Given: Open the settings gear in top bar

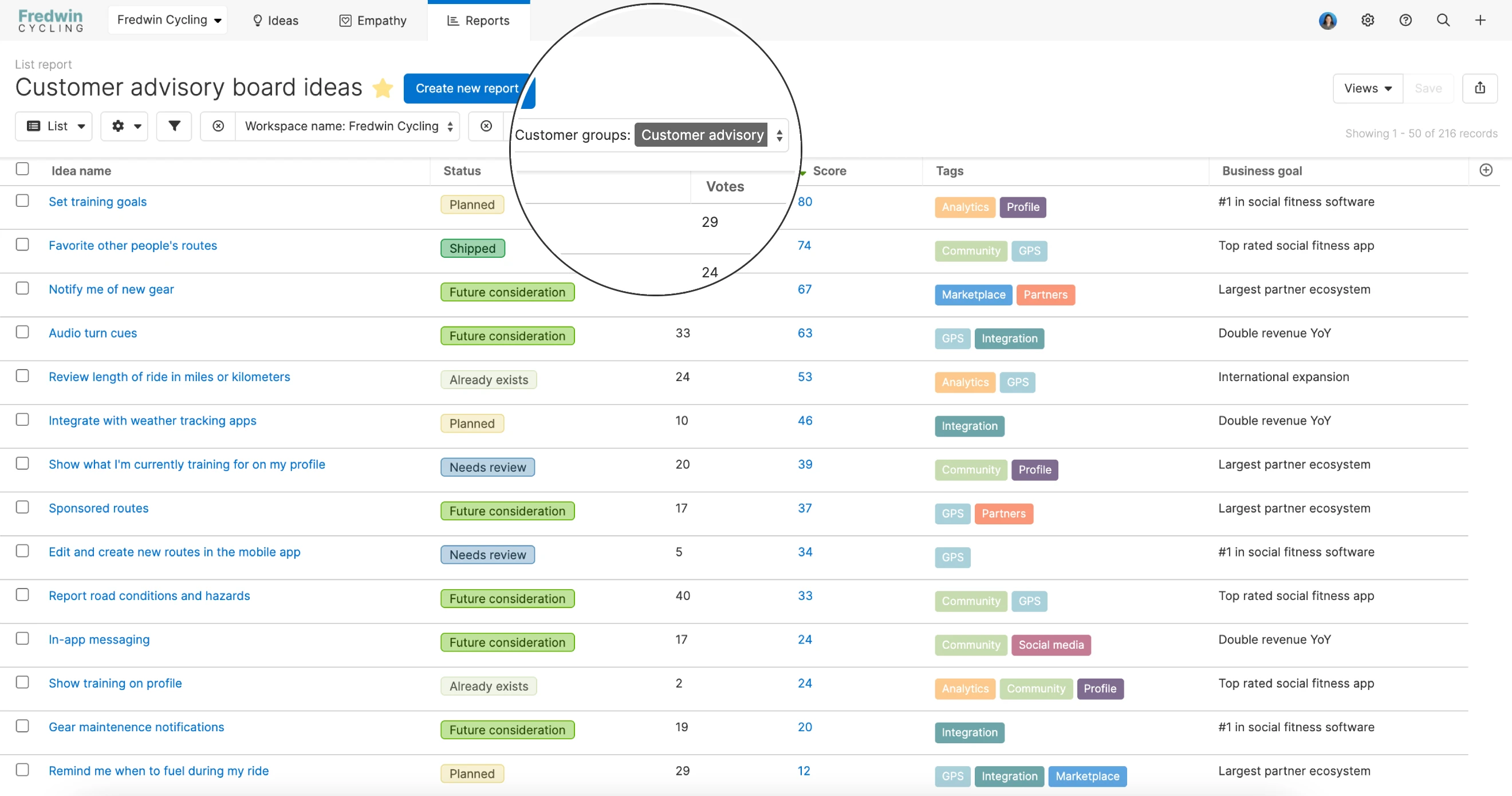Looking at the screenshot, I should 1367,20.
